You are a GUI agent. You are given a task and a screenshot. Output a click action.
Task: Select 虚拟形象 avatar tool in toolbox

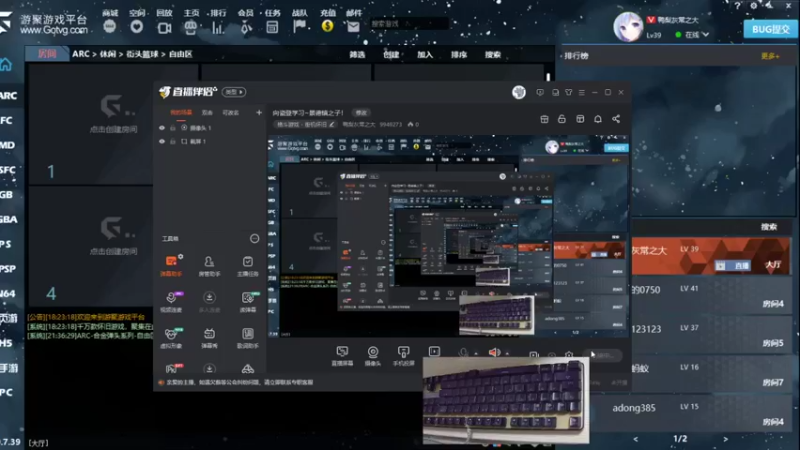coord(171,338)
